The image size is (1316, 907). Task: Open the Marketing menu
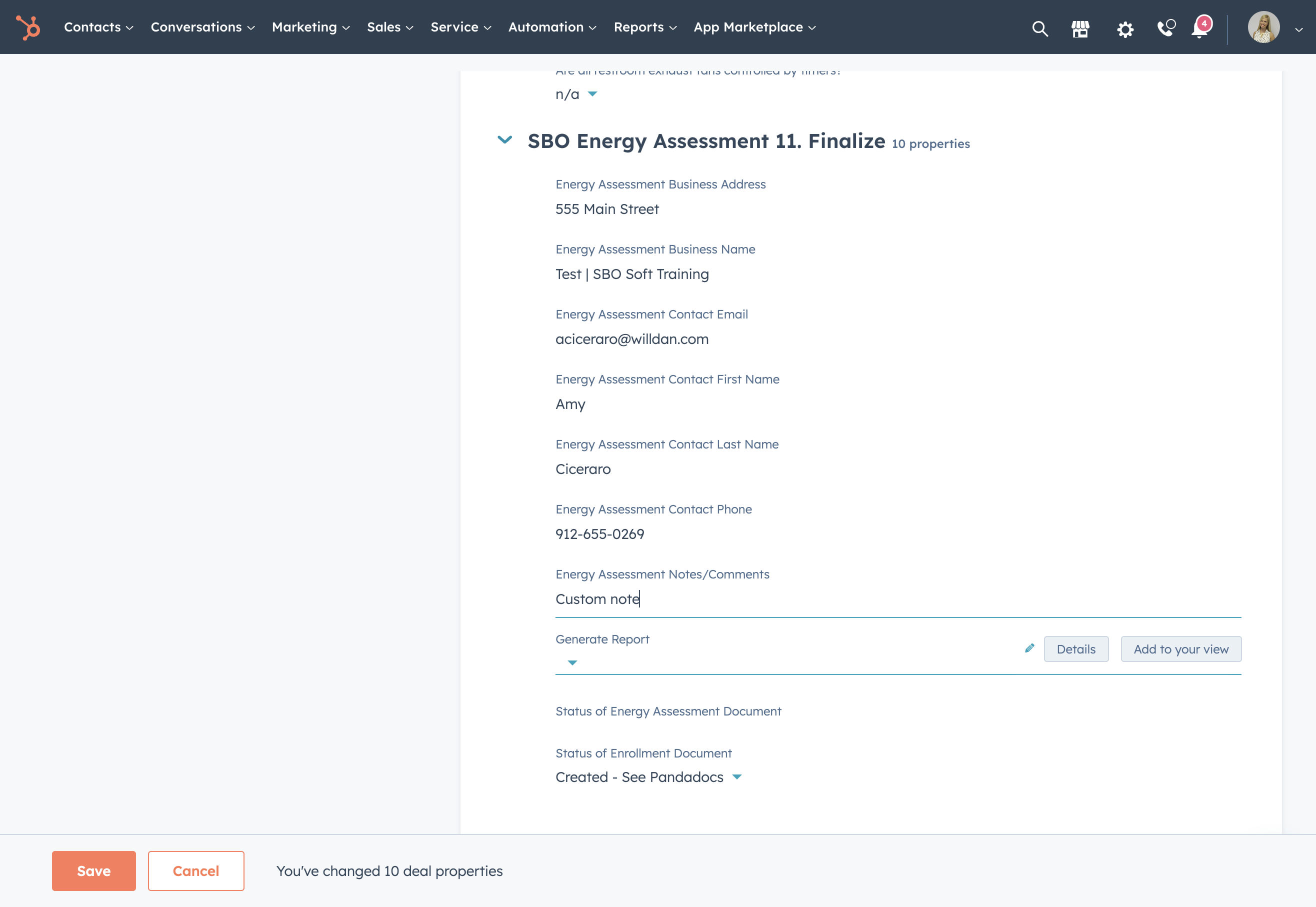coord(311,27)
